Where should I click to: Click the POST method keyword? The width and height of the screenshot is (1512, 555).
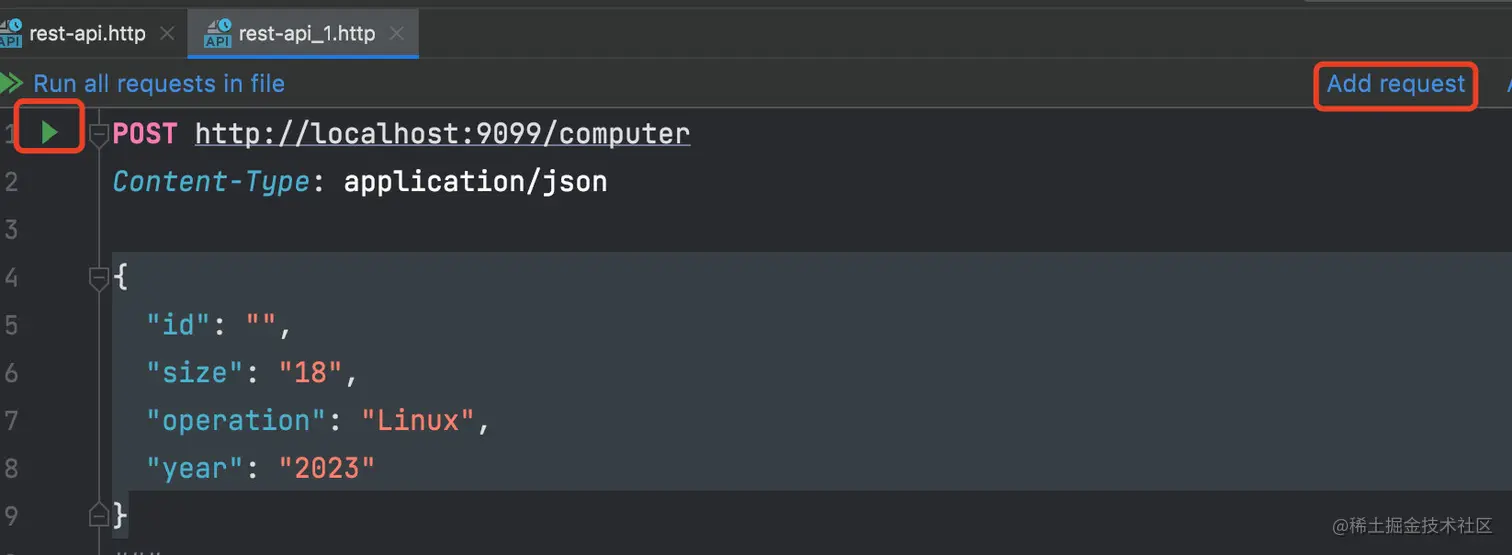coord(145,133)
